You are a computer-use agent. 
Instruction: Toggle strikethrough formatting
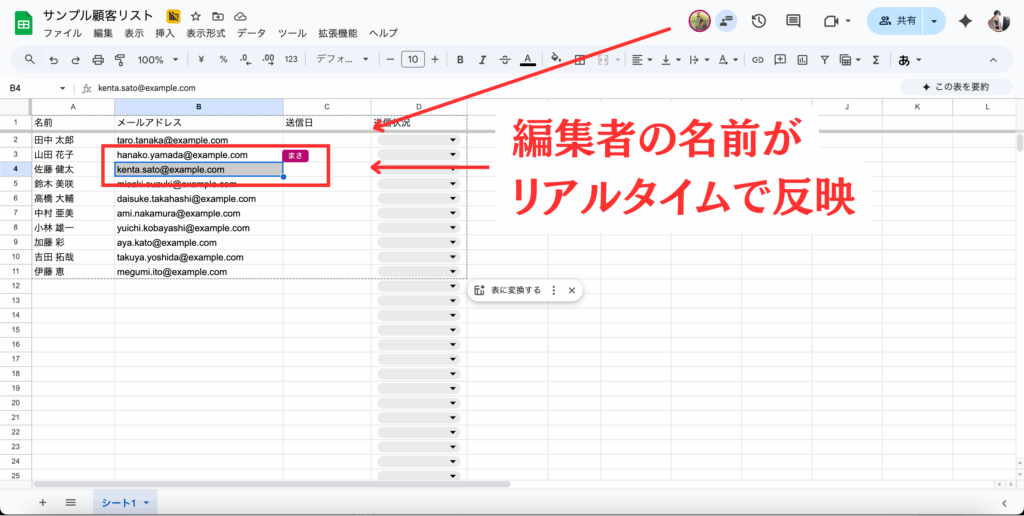(504, 60)
